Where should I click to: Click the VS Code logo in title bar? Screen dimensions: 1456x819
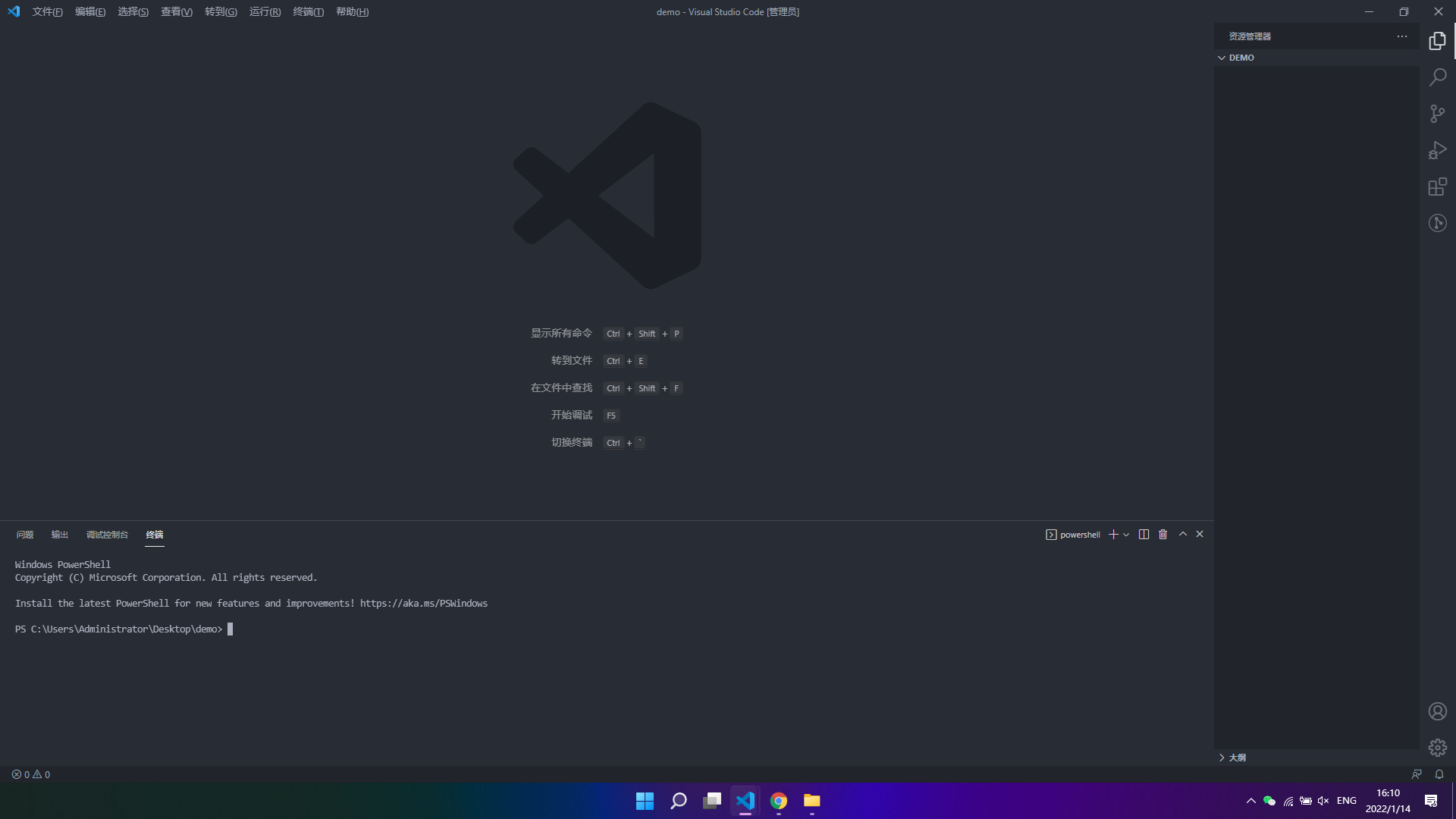(x=13, y=11)
